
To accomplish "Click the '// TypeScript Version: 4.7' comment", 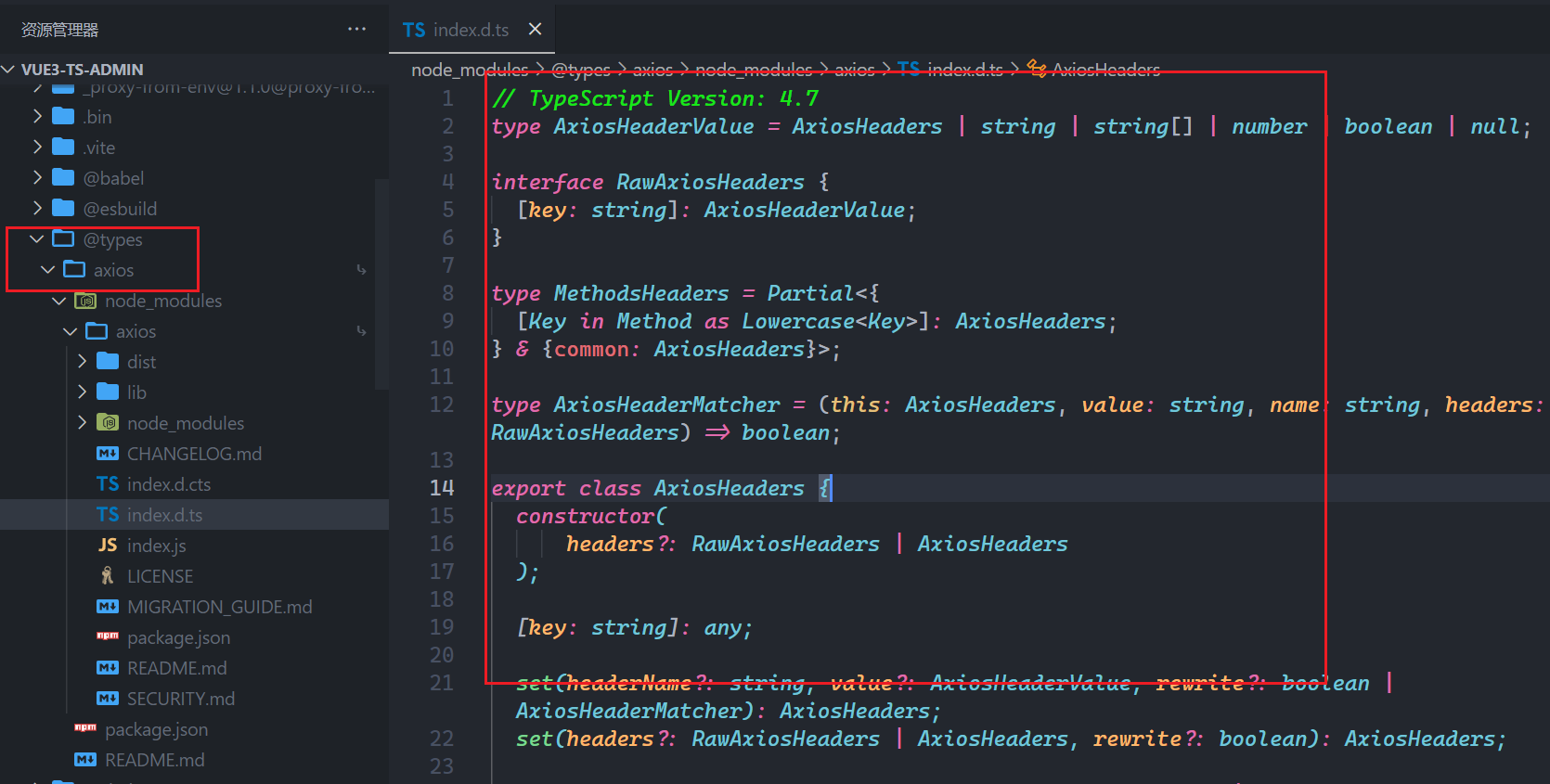I will coord(655,98).
